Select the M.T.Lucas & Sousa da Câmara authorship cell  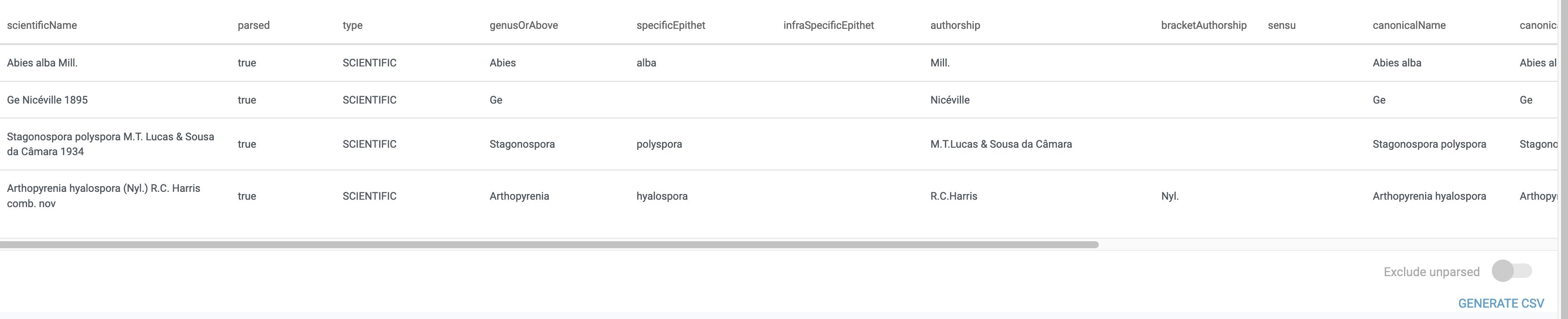1001,144
